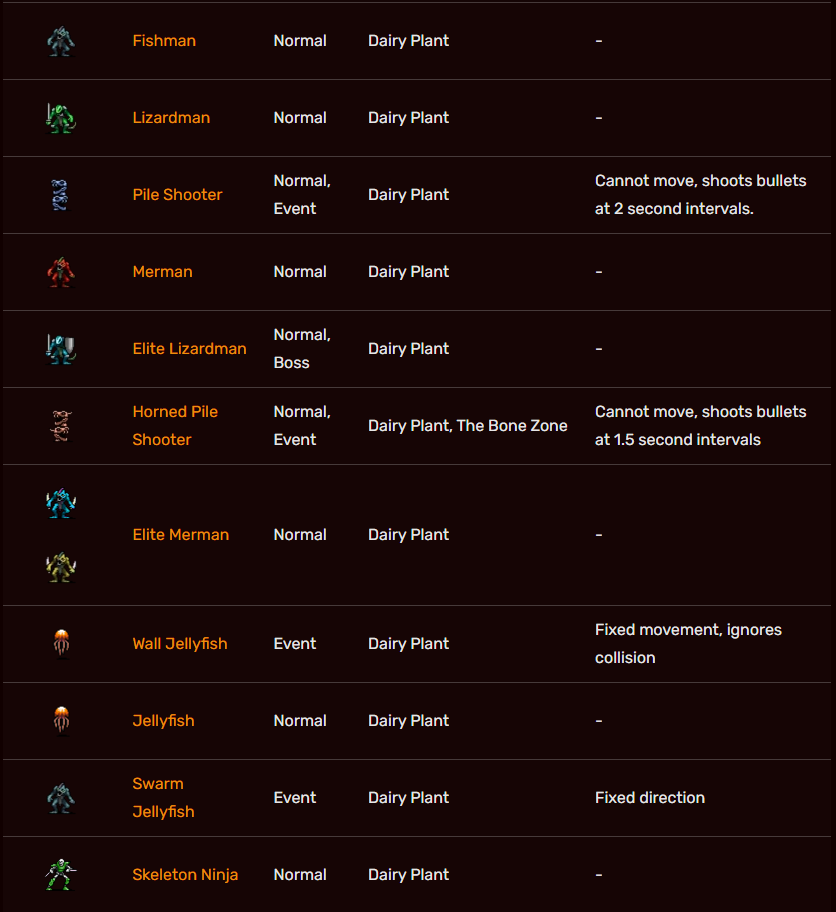Select the Pile Shooter sprite in the Normal, Event row
The height and width of the screenshot is (912, 836).
[x=60, y=195]
